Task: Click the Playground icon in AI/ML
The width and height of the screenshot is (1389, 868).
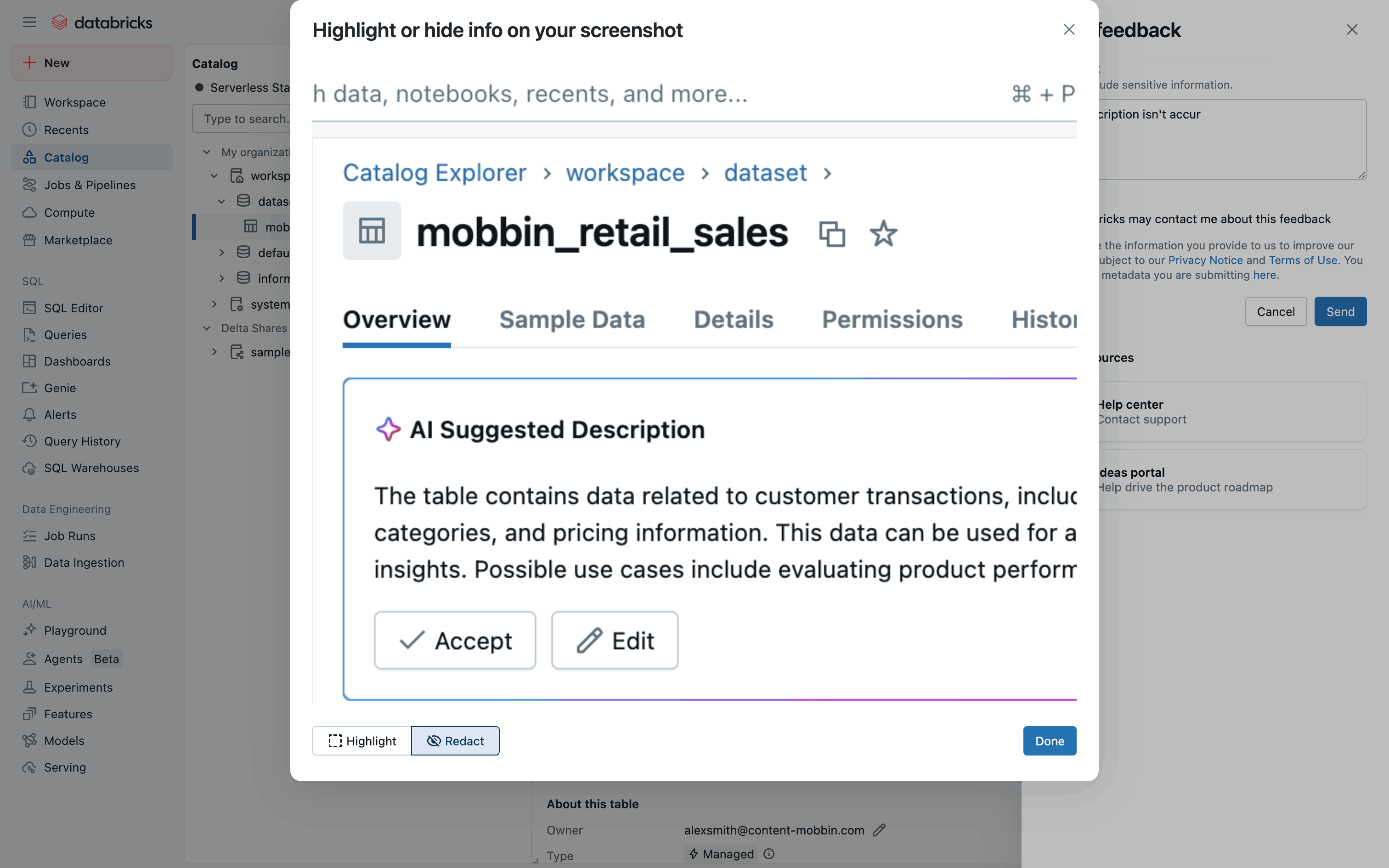Action: (30, 630)
